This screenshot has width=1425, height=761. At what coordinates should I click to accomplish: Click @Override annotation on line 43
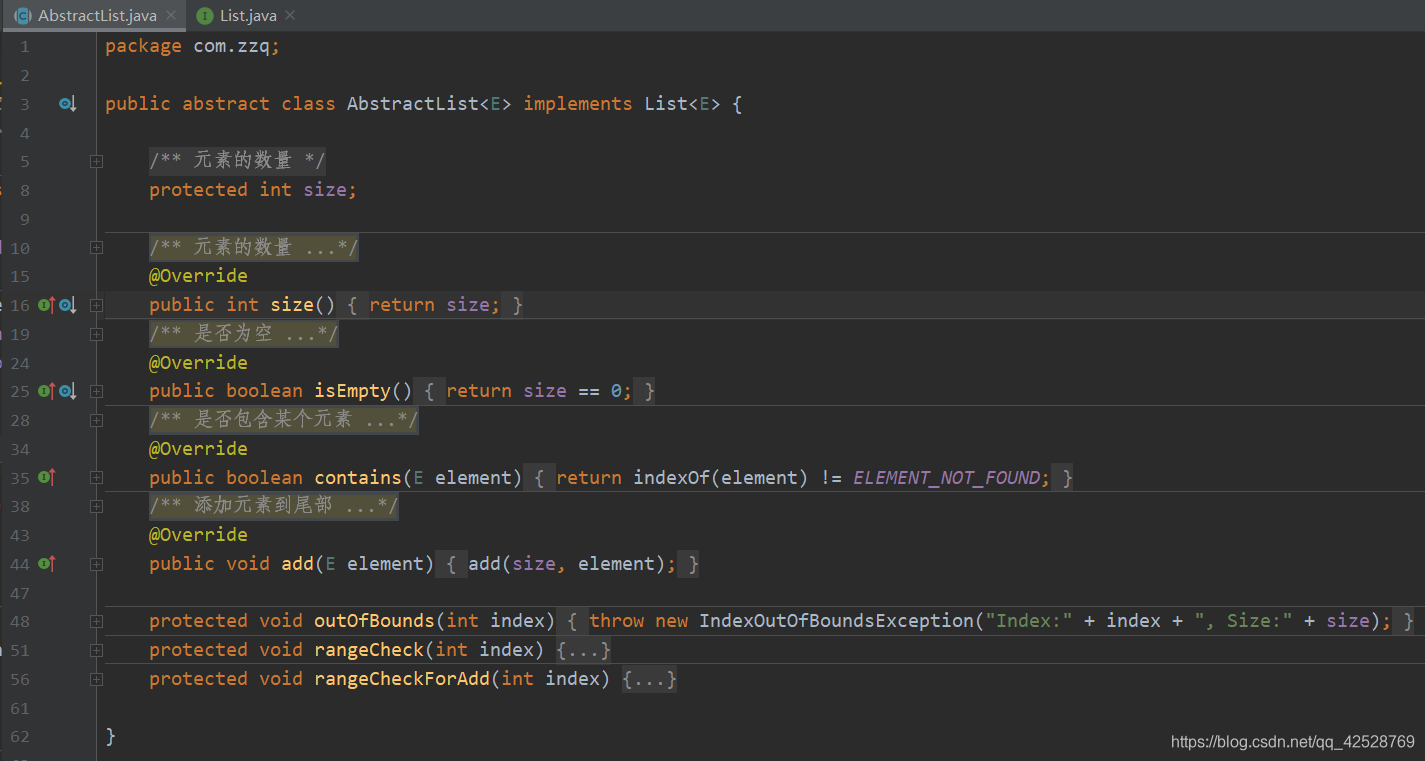[198, 535]
